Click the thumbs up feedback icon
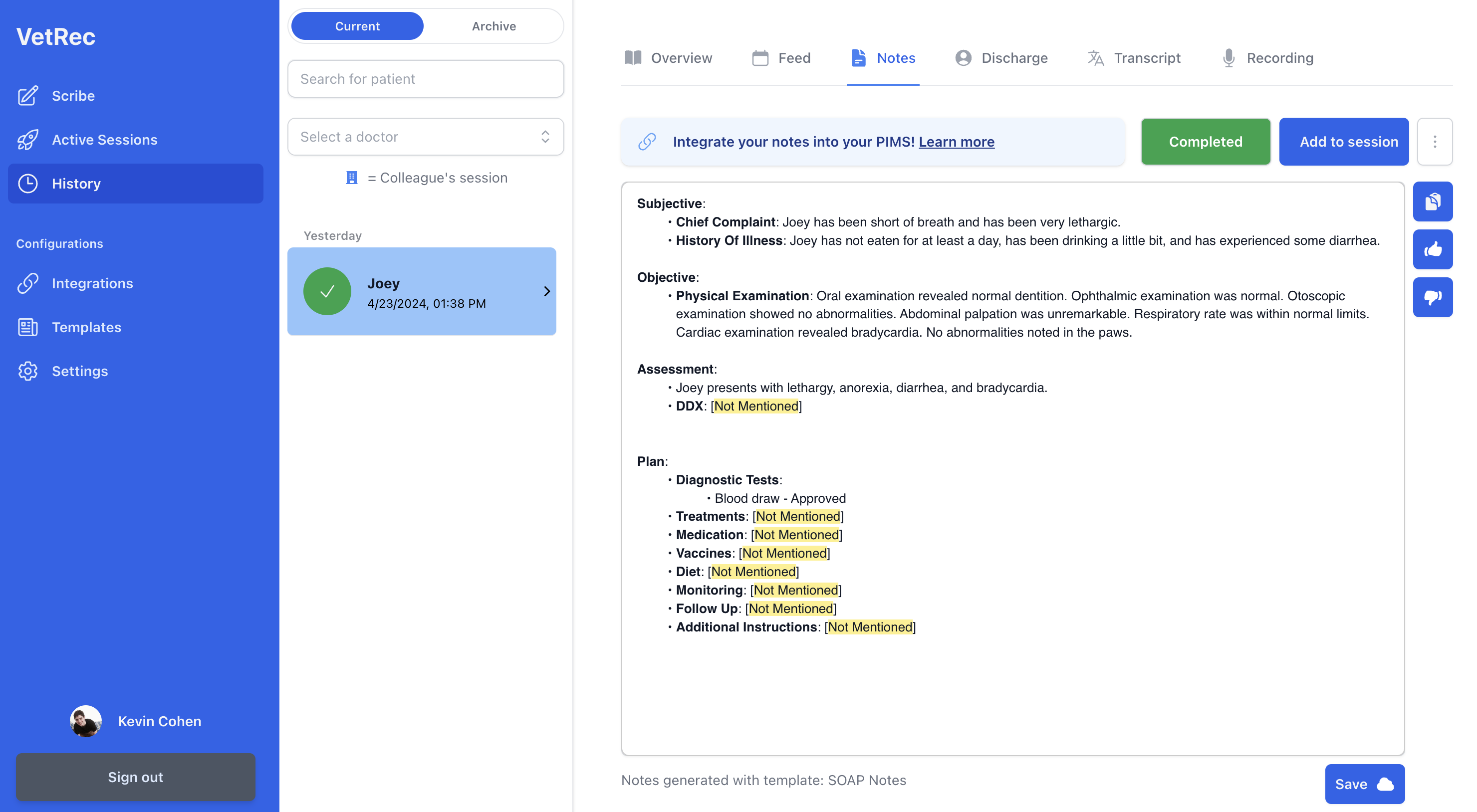This screenshot has height=812, width=1477. (x=1432, y=249)
